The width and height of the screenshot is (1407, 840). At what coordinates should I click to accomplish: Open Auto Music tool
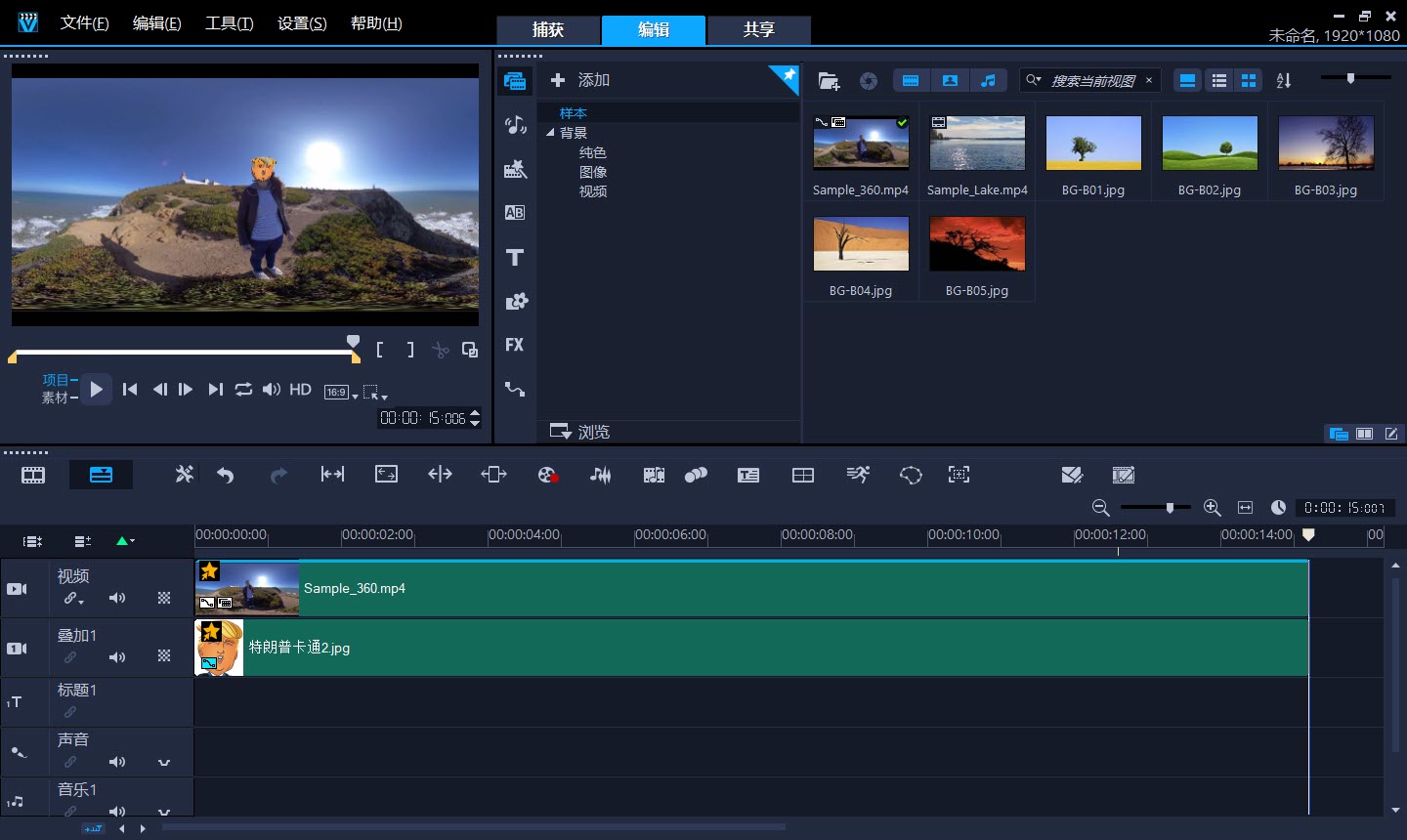pyautogui.click(x=654, y=475)
